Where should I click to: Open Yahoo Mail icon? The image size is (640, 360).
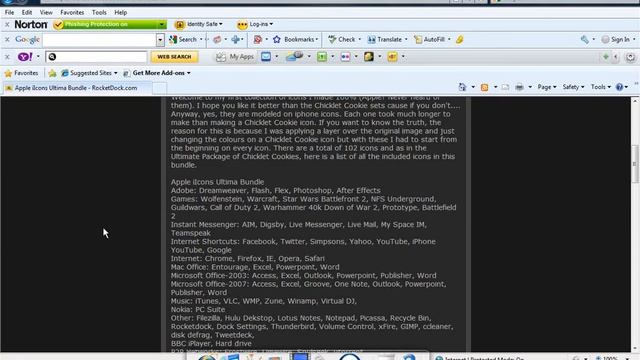(266, 57)
